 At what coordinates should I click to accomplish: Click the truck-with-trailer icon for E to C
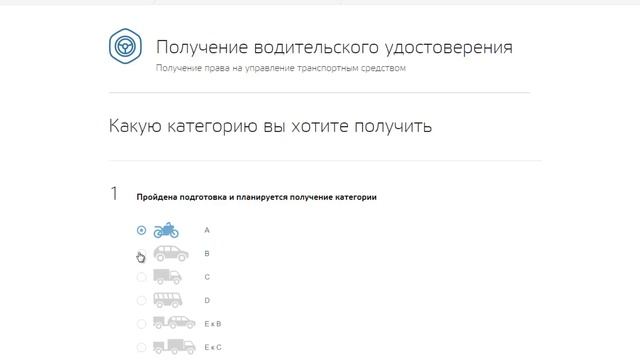coord(174,347)
